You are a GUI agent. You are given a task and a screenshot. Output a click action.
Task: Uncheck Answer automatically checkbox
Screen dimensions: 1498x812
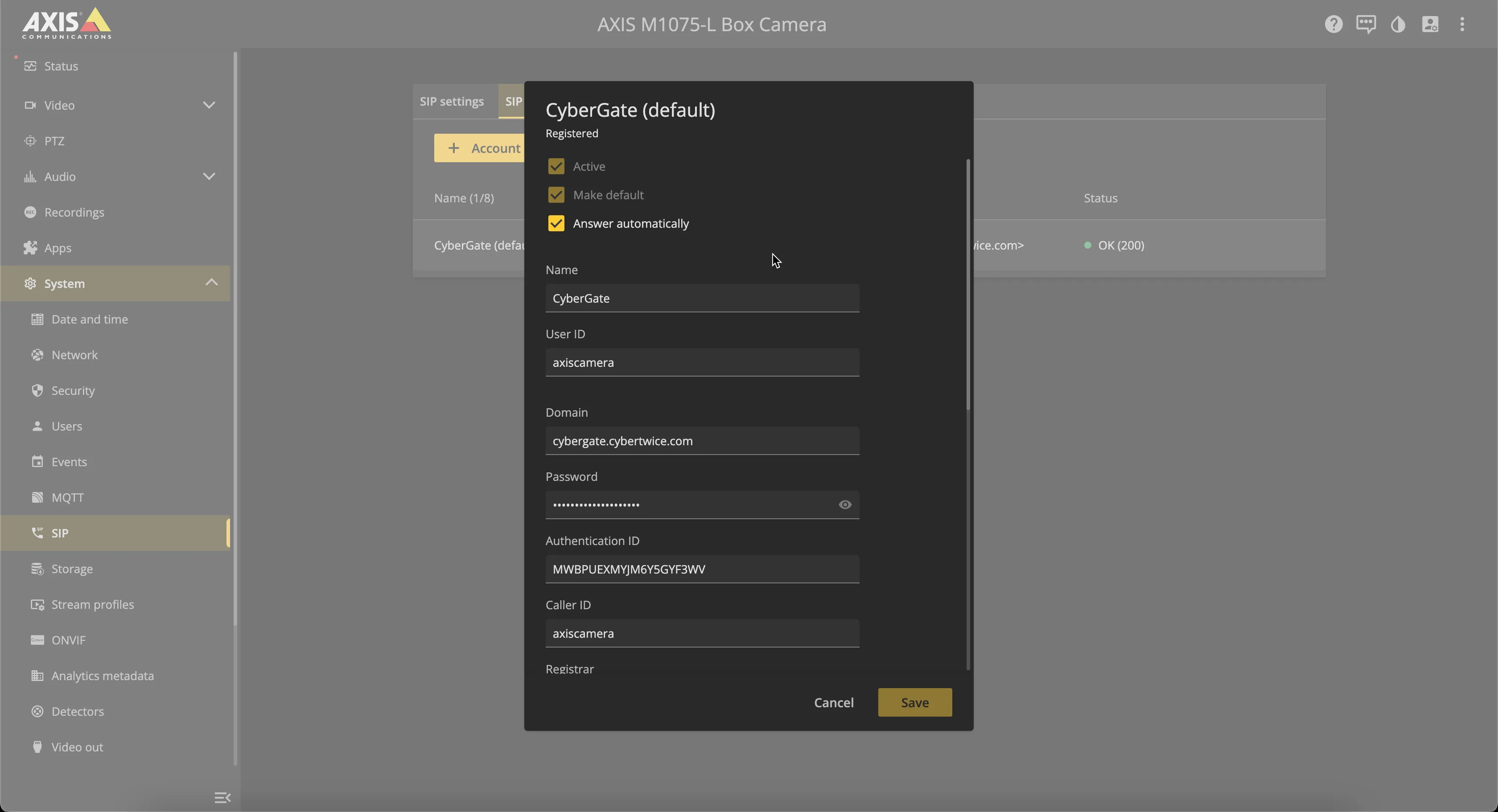click(556, 223)
